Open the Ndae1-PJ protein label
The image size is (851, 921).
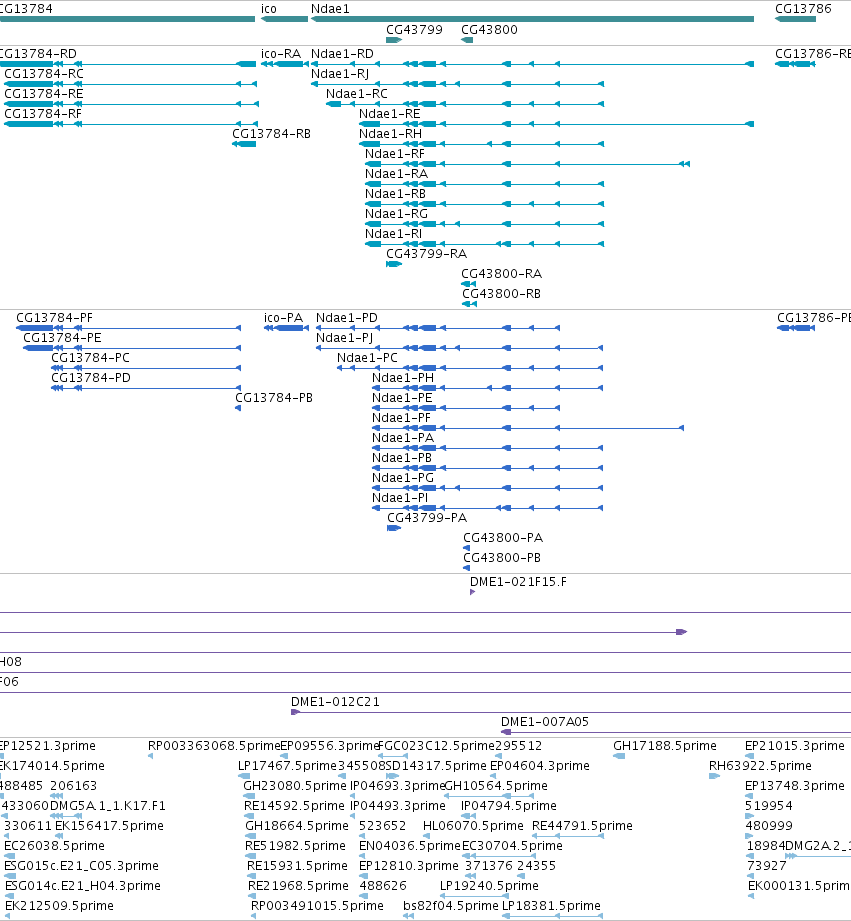coord(345,338)
